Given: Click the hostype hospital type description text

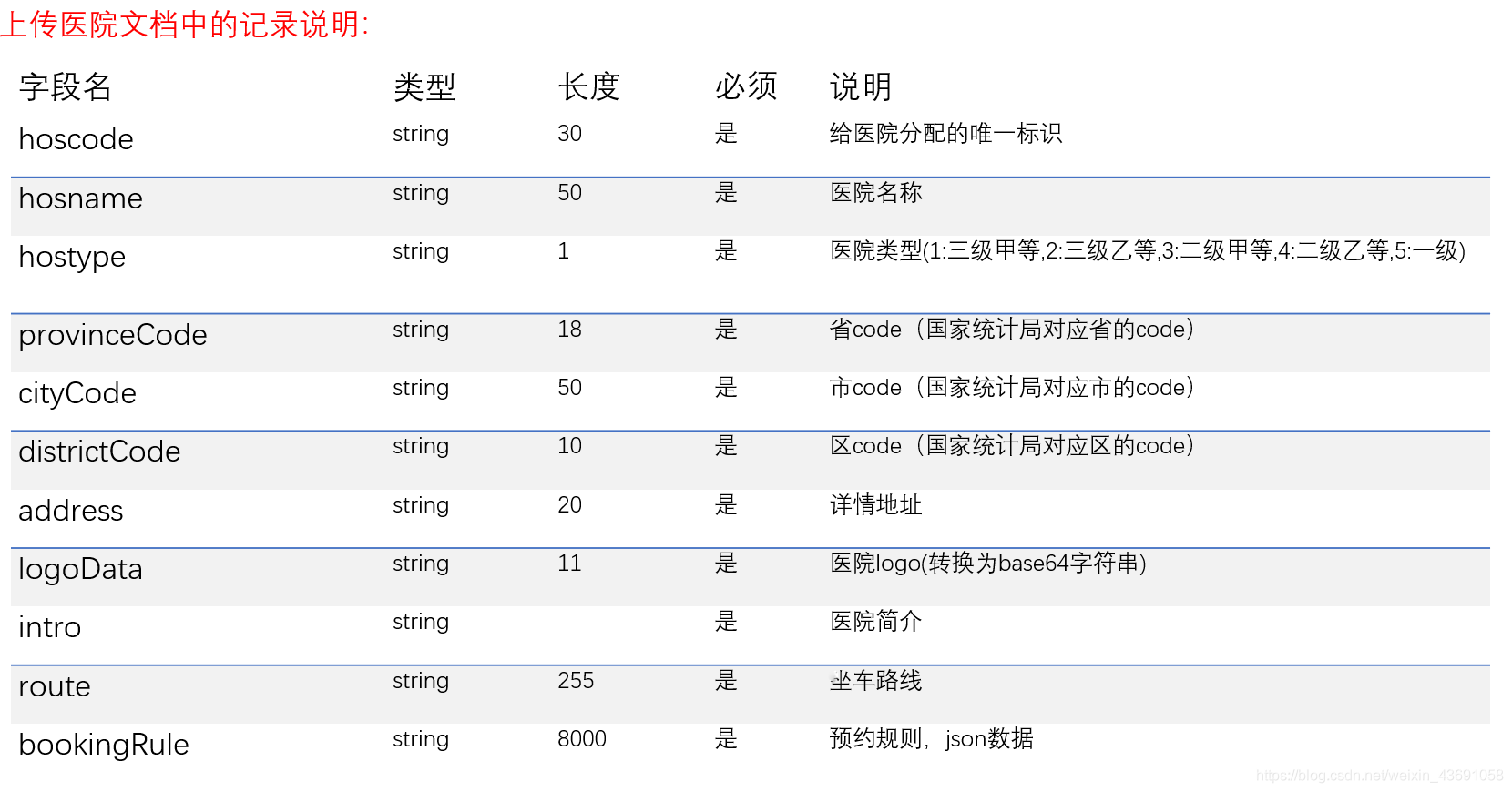Looking at the screenshot, I should (x=1147, y=251).
